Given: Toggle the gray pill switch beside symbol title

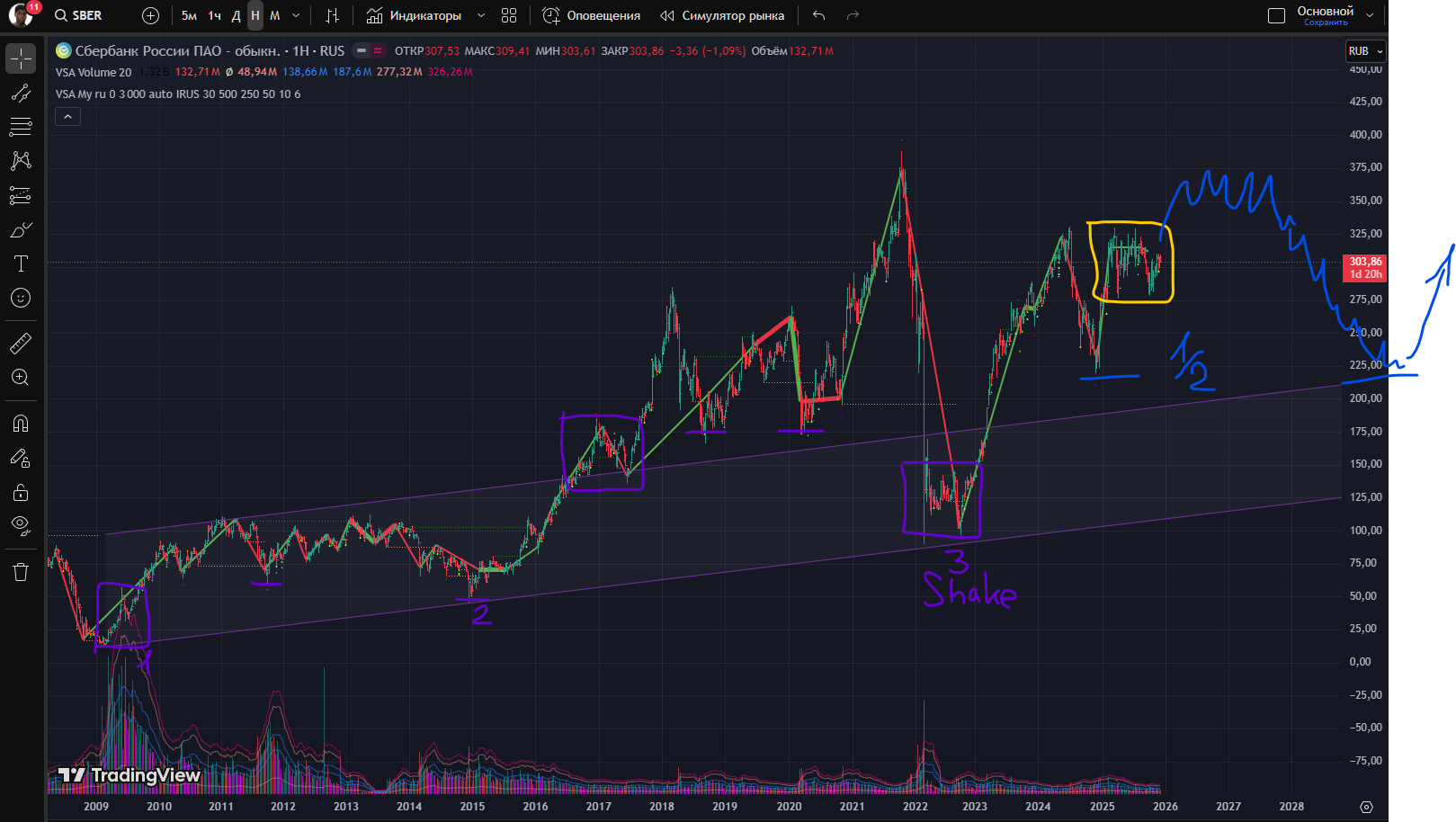Looking at the screenshot, I should [362, 50].
